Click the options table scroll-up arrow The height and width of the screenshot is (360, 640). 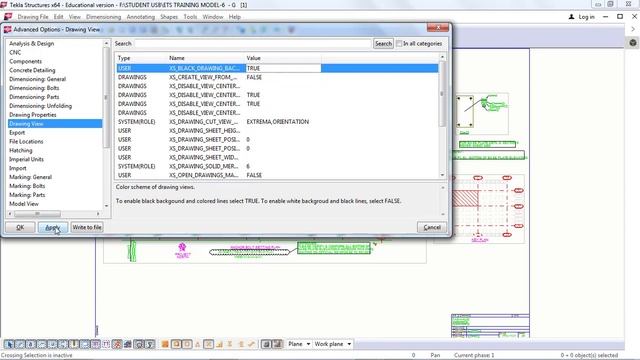pyautogui.click(x=442, y=57)
